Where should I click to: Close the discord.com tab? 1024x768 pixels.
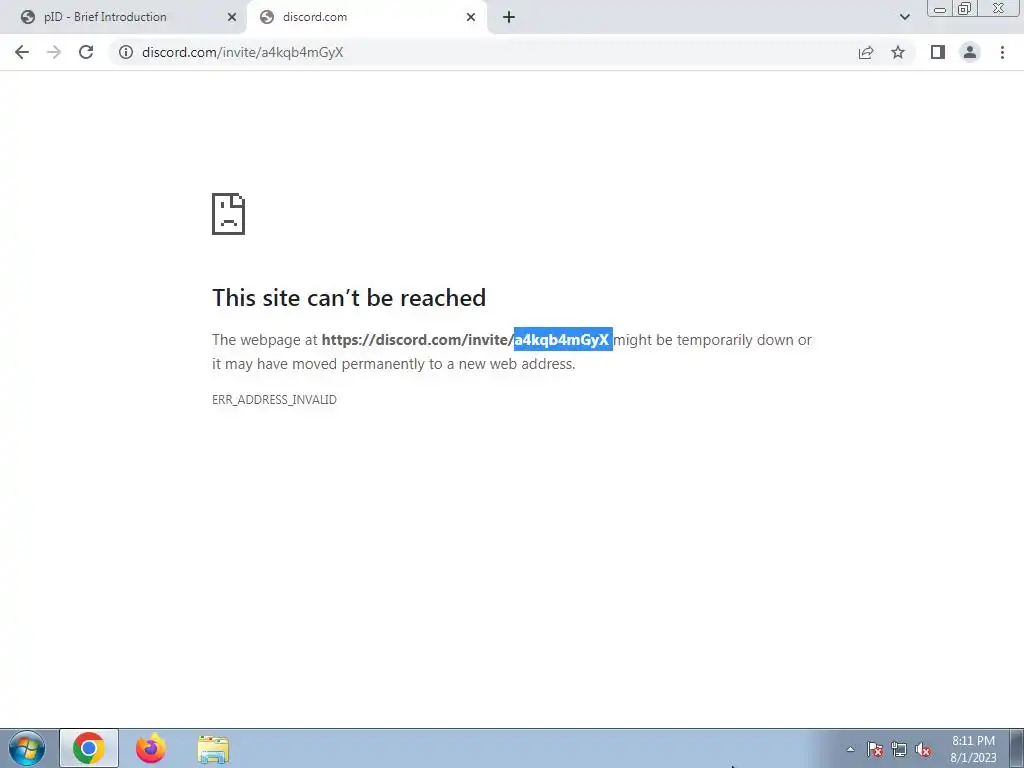(471, 17)
